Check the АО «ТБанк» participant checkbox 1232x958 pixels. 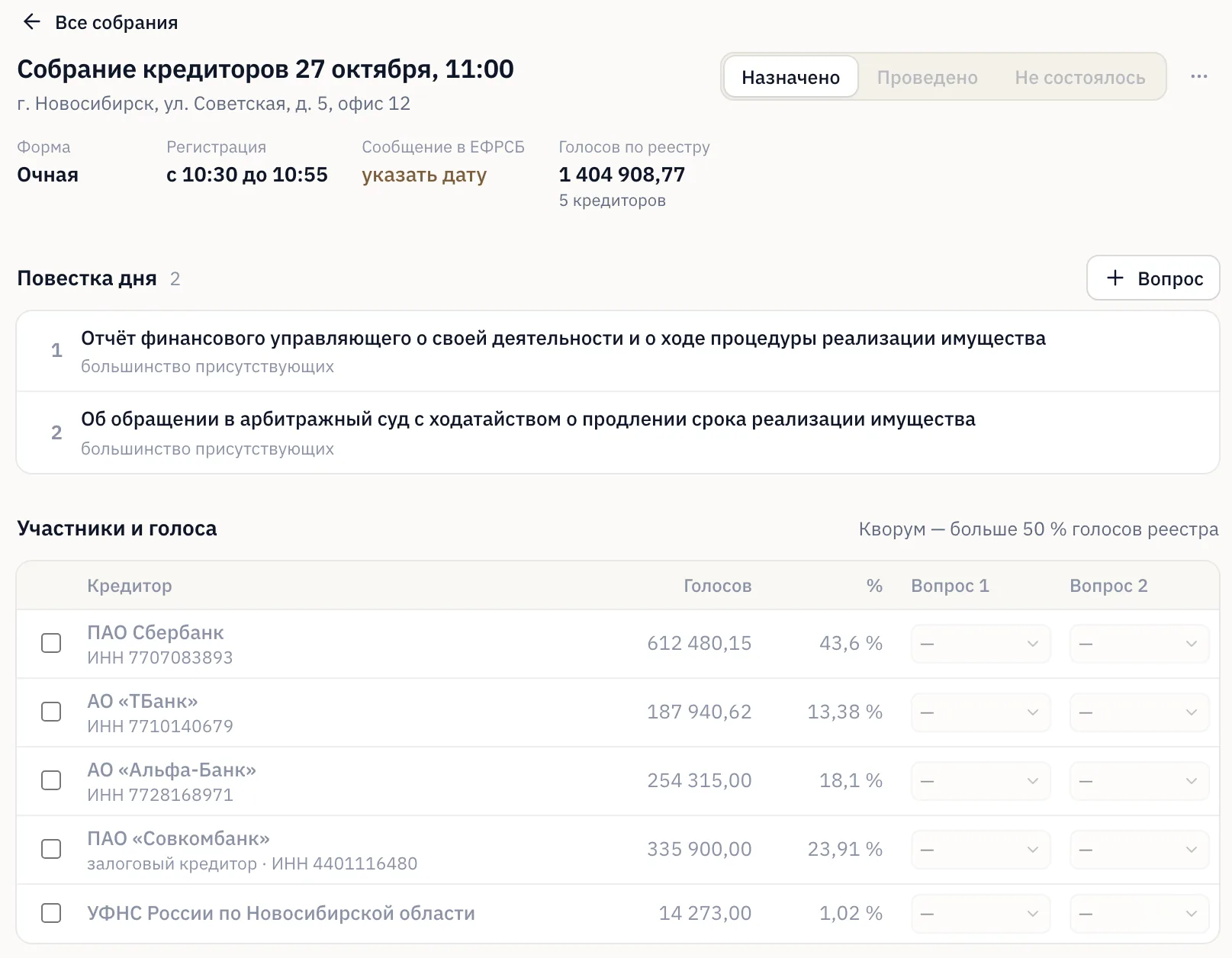[x=51, y=712]
